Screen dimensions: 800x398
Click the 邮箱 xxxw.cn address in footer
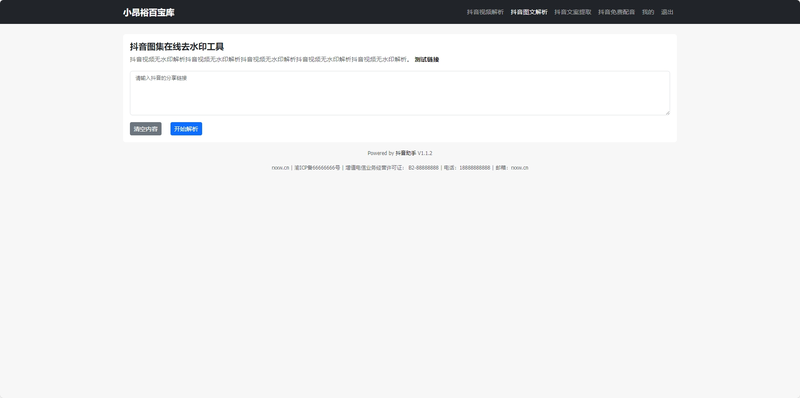tap(519, 168)
